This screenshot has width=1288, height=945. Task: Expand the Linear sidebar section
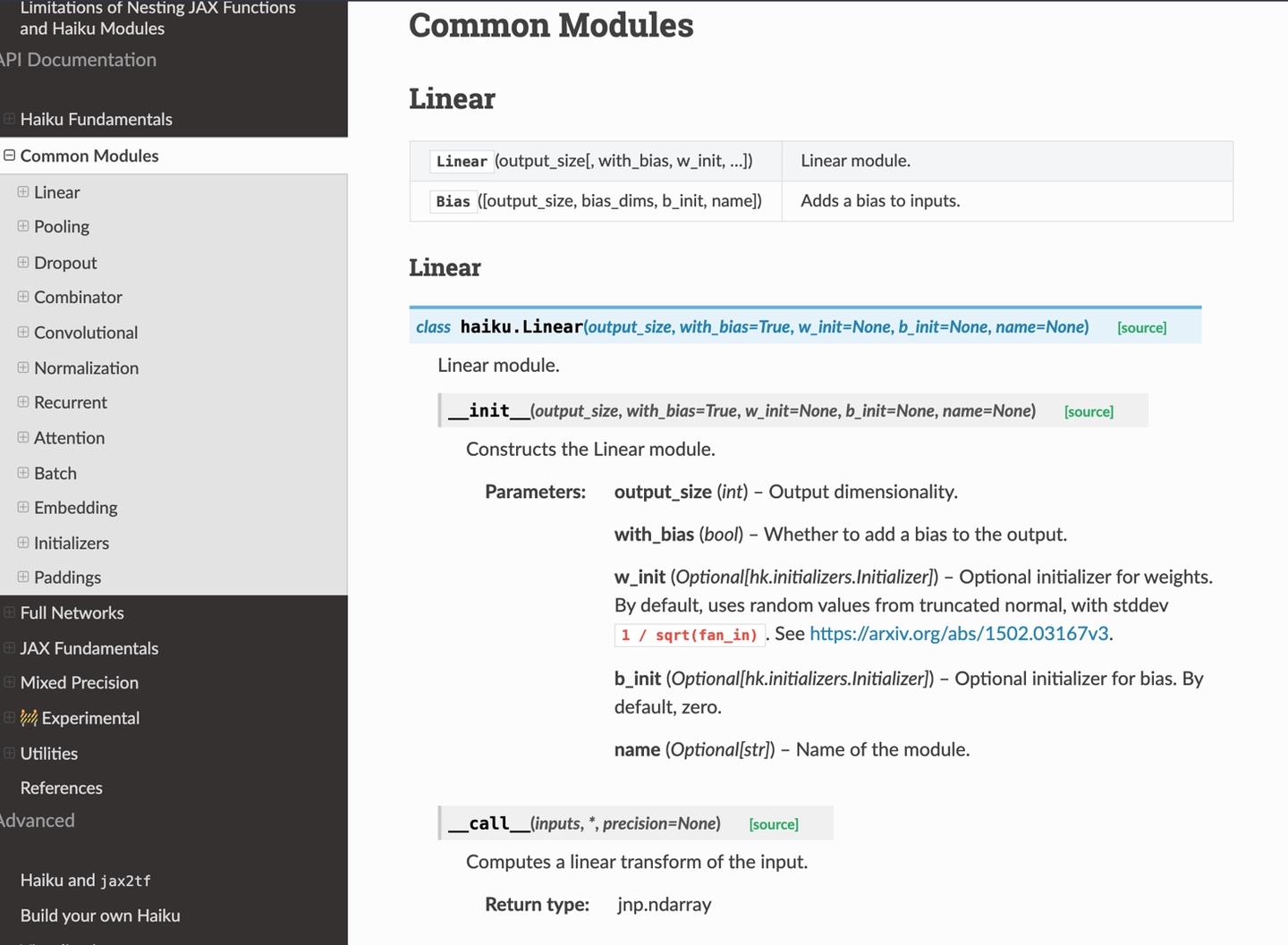pos(23,192)
